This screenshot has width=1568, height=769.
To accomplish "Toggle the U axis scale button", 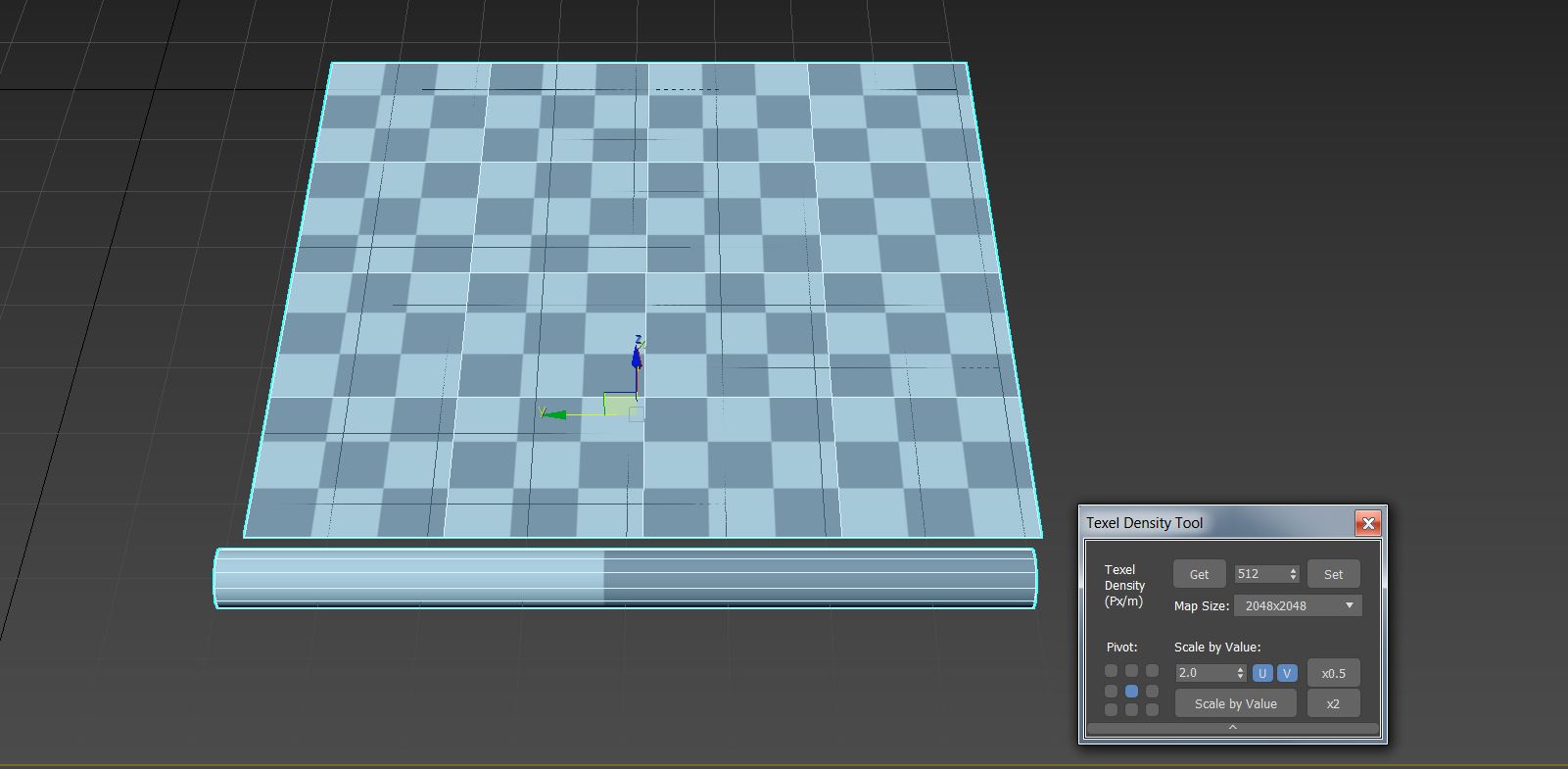I will pos(1262,673).
